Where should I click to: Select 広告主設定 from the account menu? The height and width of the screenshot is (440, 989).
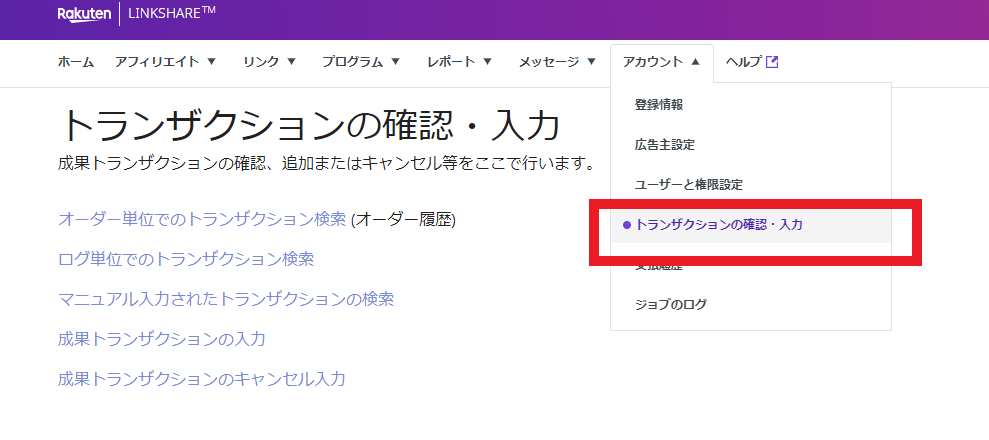[x=665, y=145]
